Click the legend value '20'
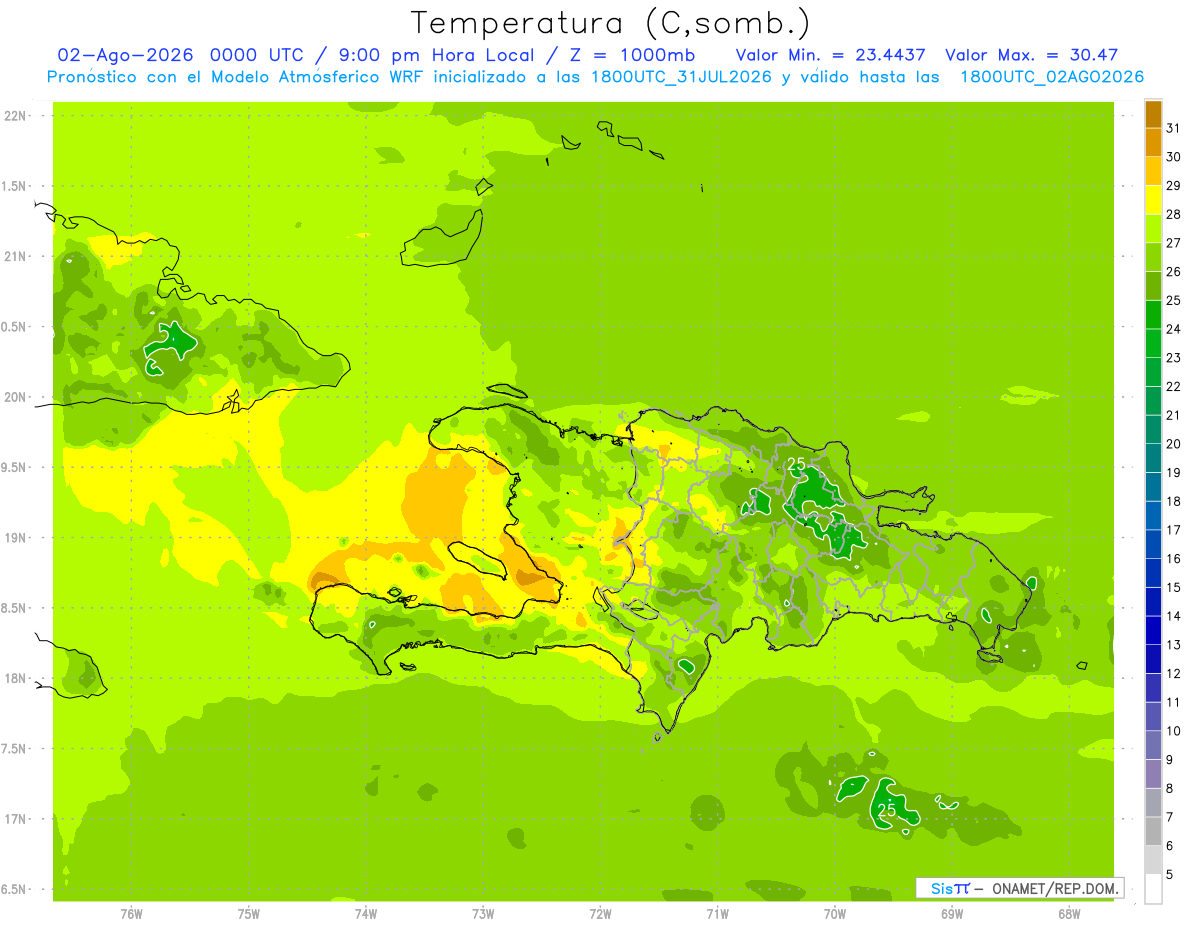This screenshot has height=927, width=1200. 1174,444
